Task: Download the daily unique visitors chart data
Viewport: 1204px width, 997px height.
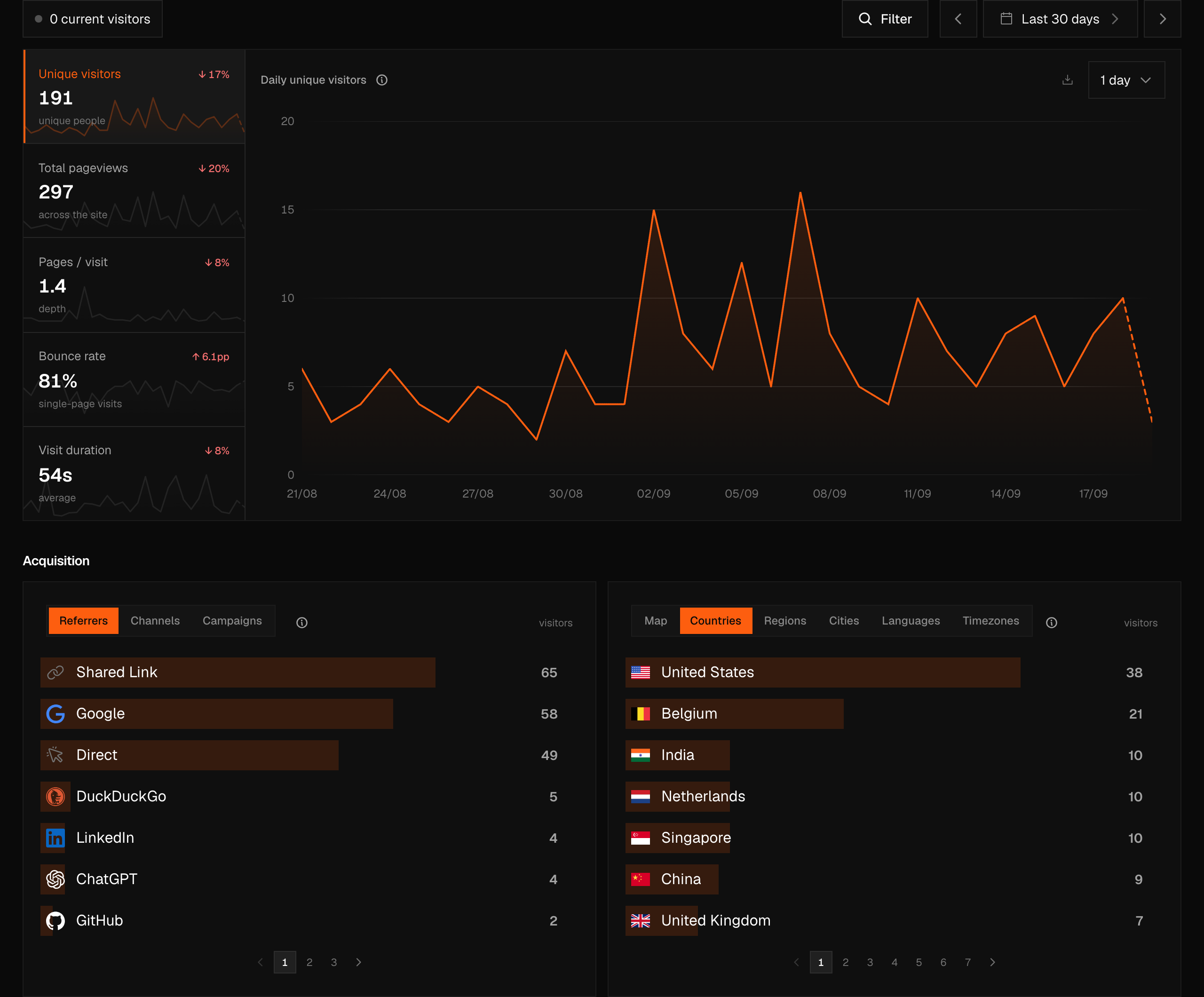Action: pos(1067,79)
